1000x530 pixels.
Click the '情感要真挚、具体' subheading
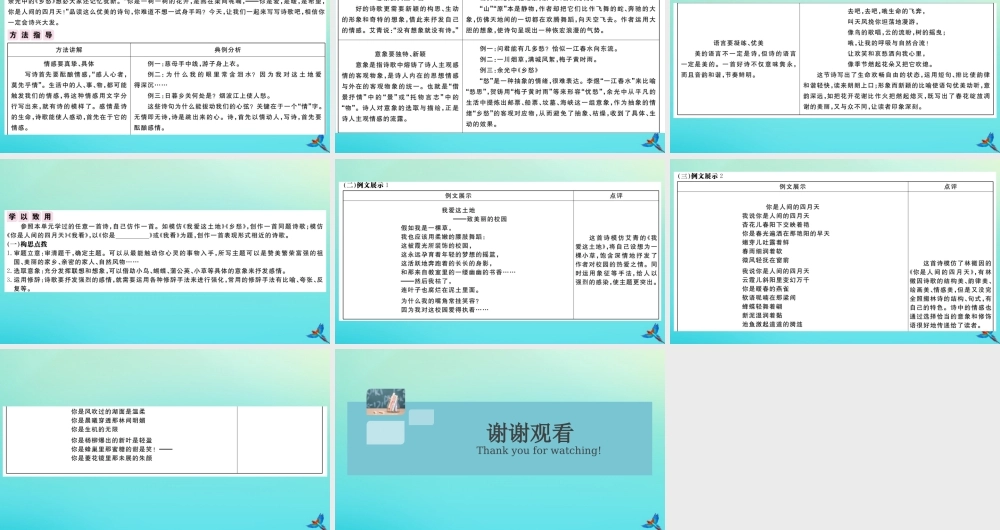coord(68,64)
